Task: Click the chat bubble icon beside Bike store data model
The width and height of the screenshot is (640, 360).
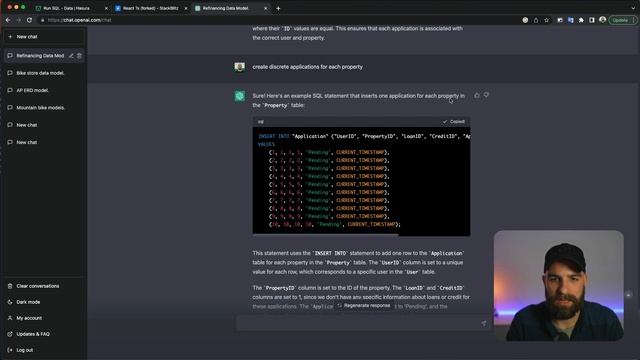Action: [x=10, y=73]
